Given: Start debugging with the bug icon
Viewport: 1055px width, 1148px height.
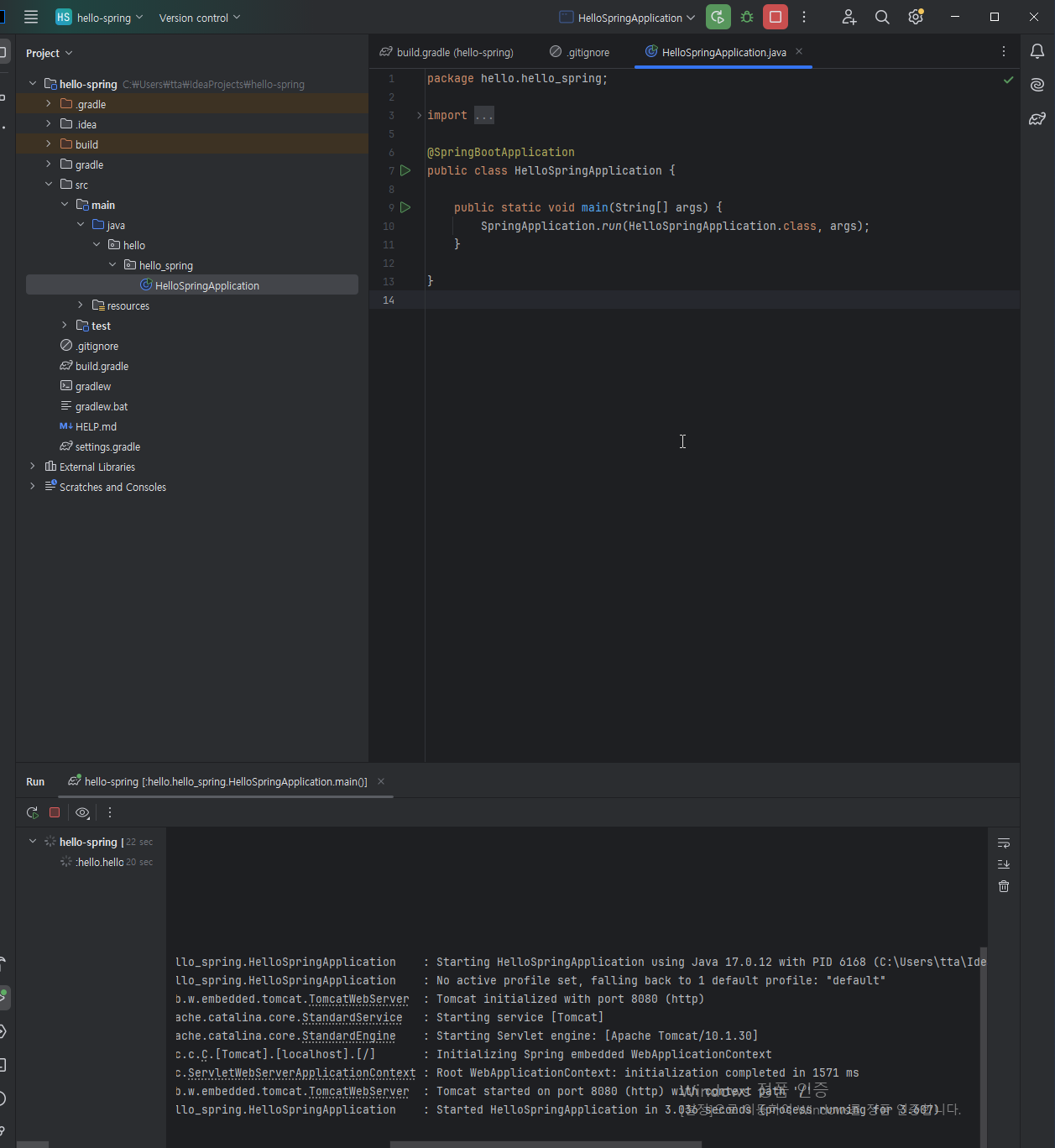Looking at the screenshot, I should coord(747,17).
